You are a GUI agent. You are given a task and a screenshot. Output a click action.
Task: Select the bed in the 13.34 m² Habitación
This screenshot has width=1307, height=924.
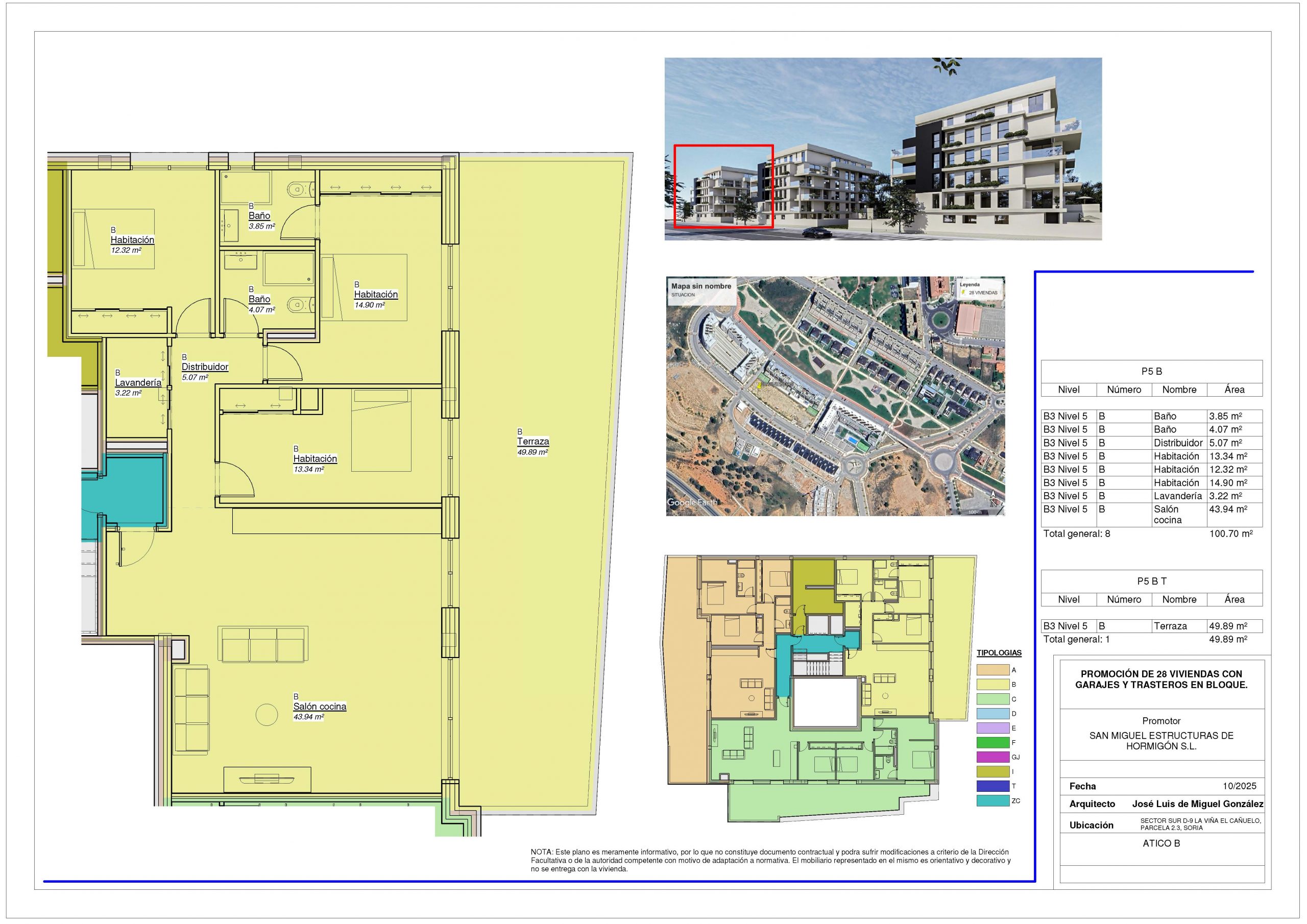381,430
